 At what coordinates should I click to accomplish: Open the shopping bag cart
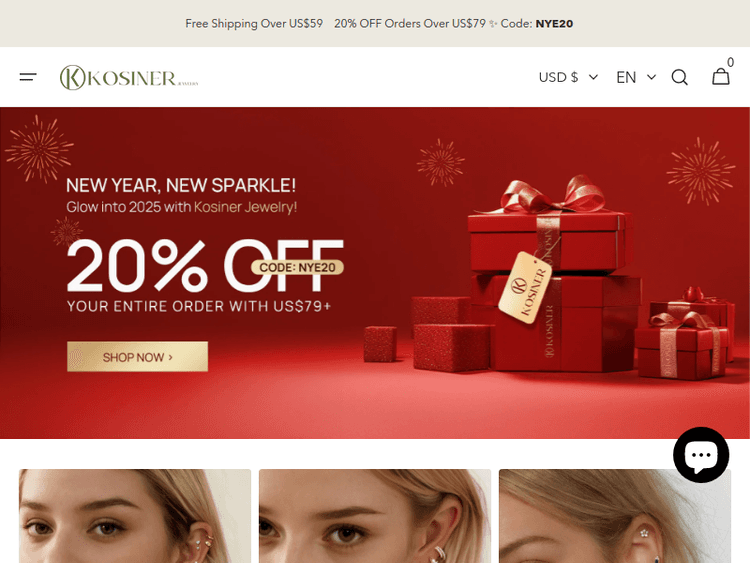[x=720, y=77]
